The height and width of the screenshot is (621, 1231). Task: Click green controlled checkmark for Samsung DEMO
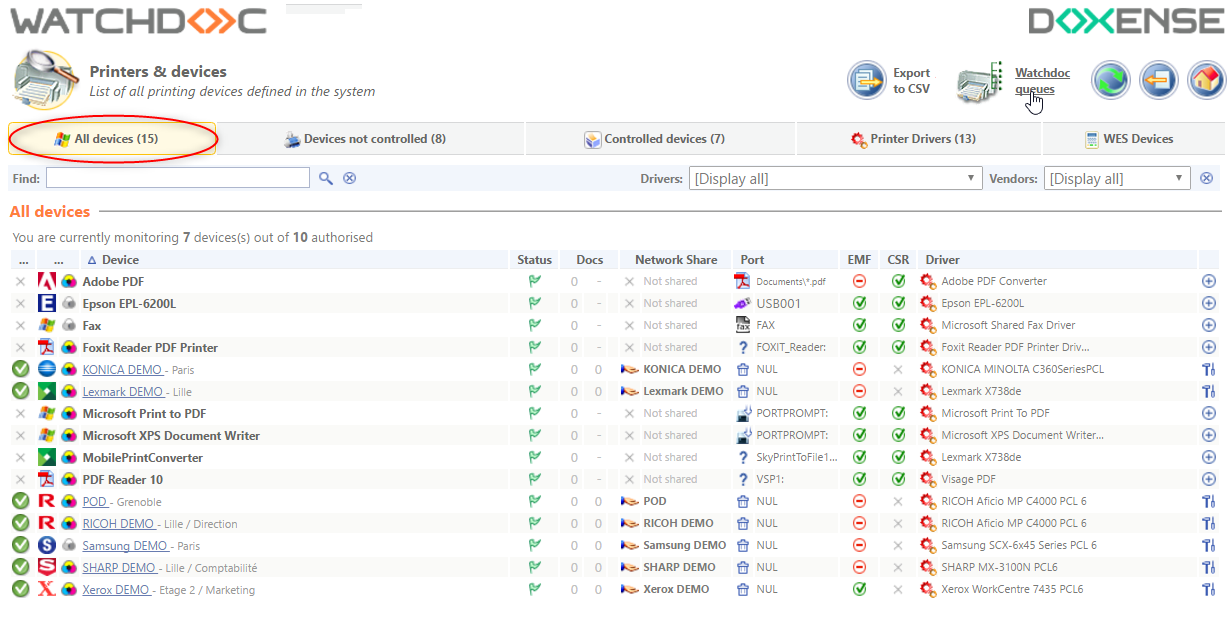point(20,545)
